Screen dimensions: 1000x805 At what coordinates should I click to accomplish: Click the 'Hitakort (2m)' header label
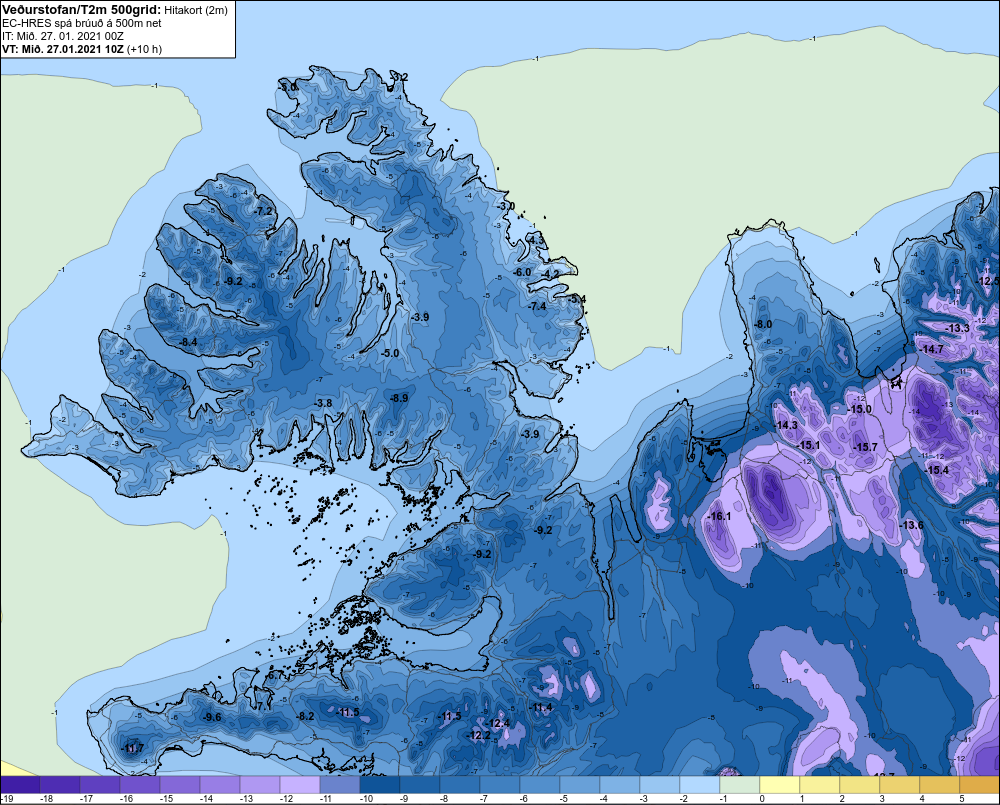(x=196, y=10)
